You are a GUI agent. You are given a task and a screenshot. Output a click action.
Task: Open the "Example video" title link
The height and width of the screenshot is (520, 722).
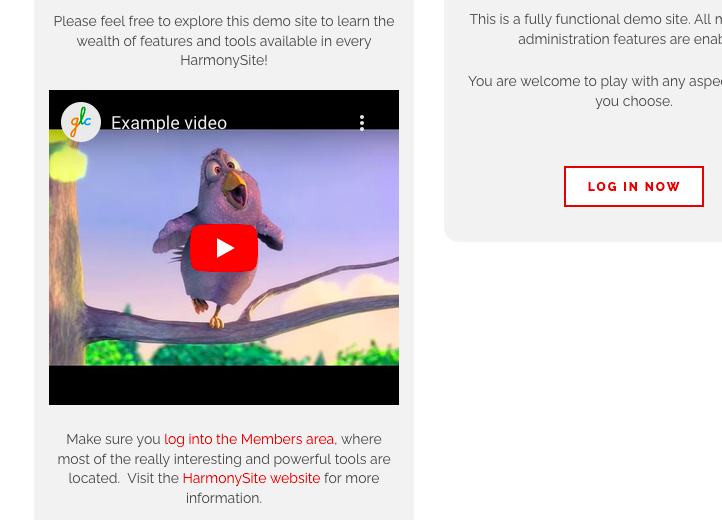[169, 123]
